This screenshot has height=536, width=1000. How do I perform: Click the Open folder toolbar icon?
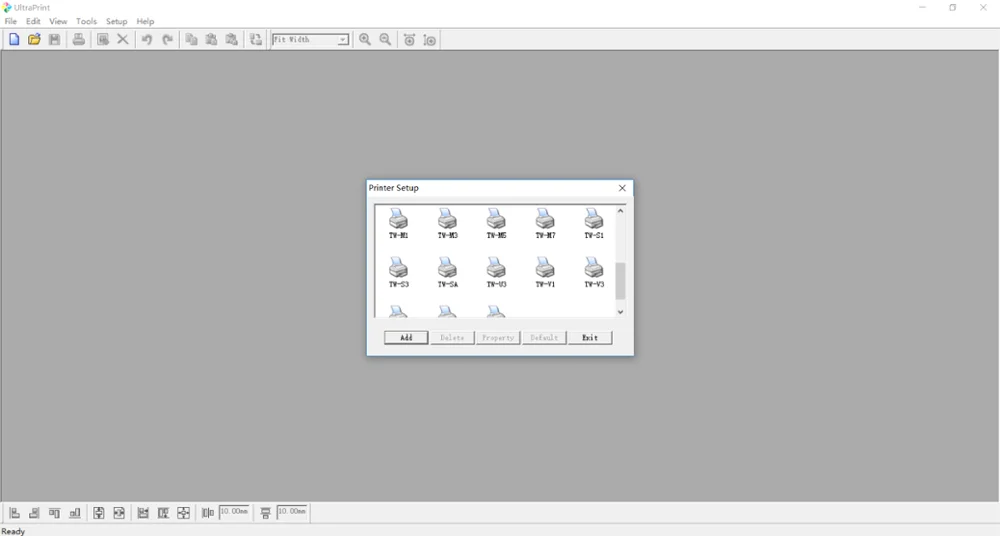[x=34, y=40]
